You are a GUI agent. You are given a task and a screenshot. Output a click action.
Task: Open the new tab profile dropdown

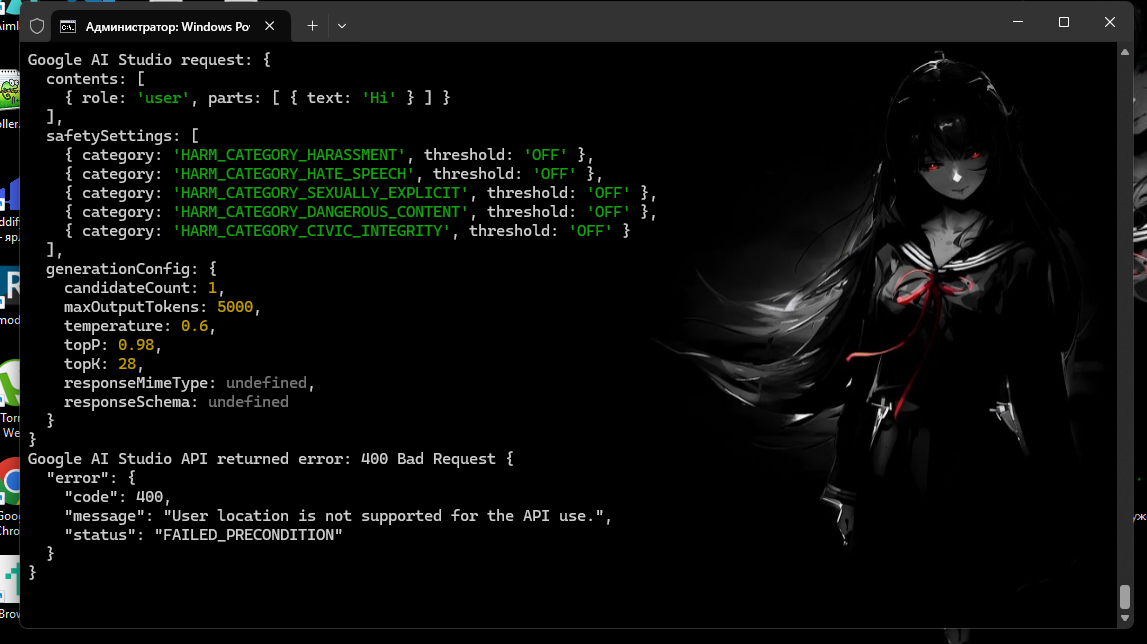click(342, 26)
